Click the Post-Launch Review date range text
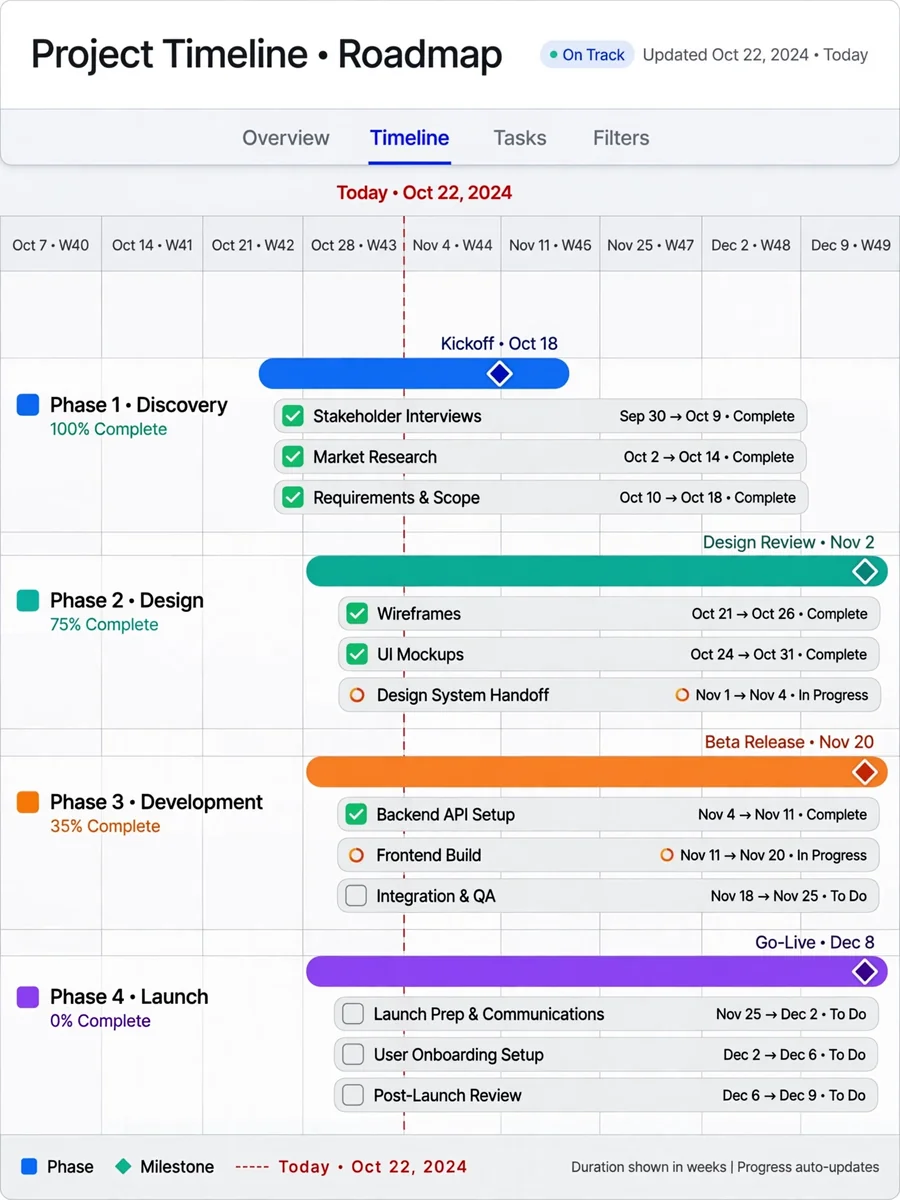Viewport: 900px width, 1200px height. 794,1095
